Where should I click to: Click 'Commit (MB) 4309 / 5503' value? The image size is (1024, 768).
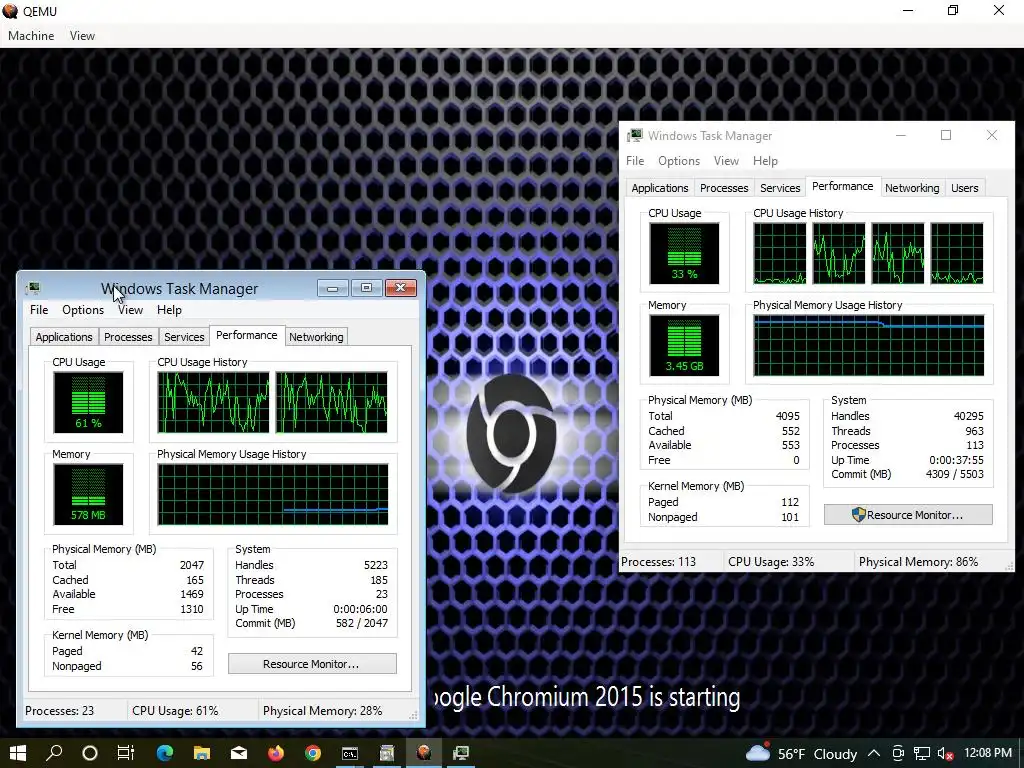pyautogui.click(x=954, y=474)
